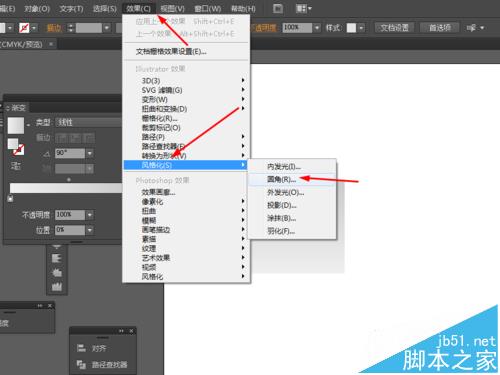Expand the 扭曲和变换(D) submenu
The image size is (500, 375).
186,109
